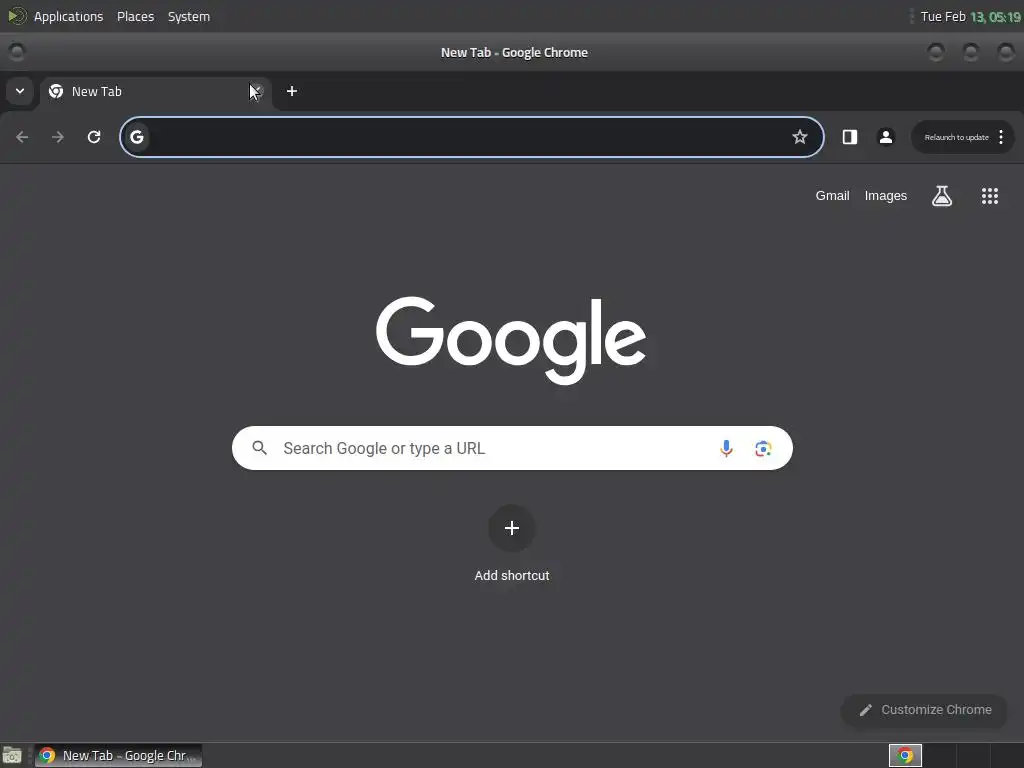
Task: Click the magnifier icon in search box
Action: [259, 448]
